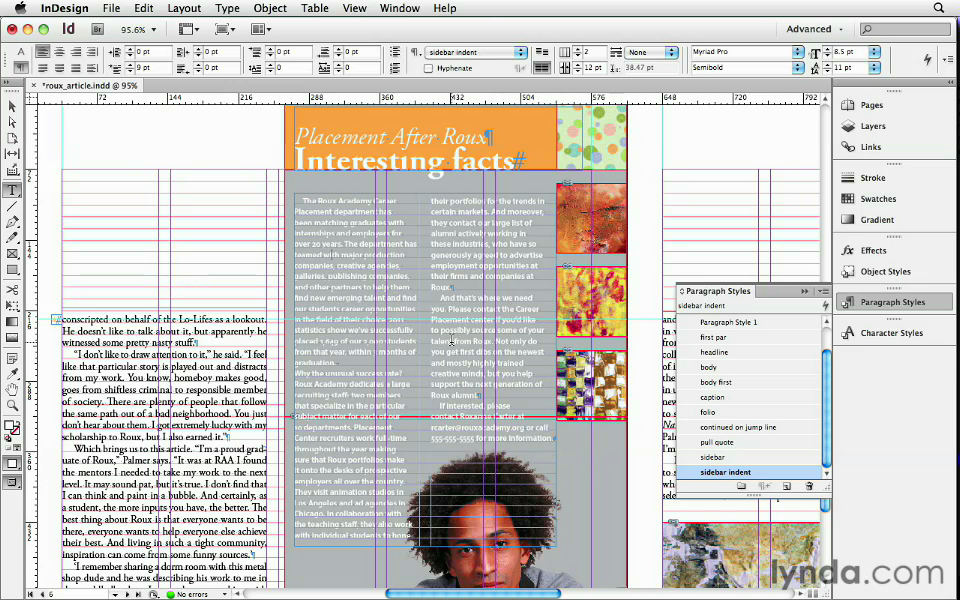Click the Quick Apply lightning icon
960x600 pixels.
point(927,59)
